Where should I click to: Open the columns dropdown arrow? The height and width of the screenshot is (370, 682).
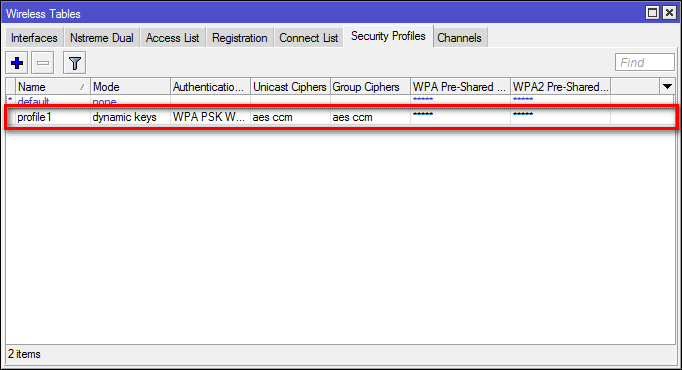pos(667,87)
